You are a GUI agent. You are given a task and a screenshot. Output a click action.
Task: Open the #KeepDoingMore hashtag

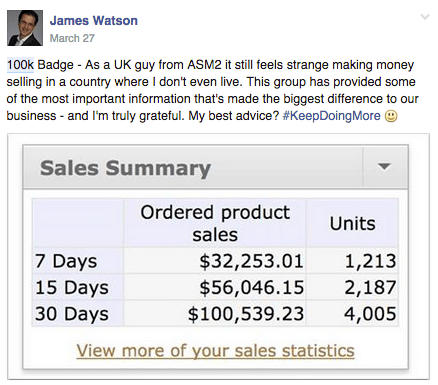click(x=331, y=116)
